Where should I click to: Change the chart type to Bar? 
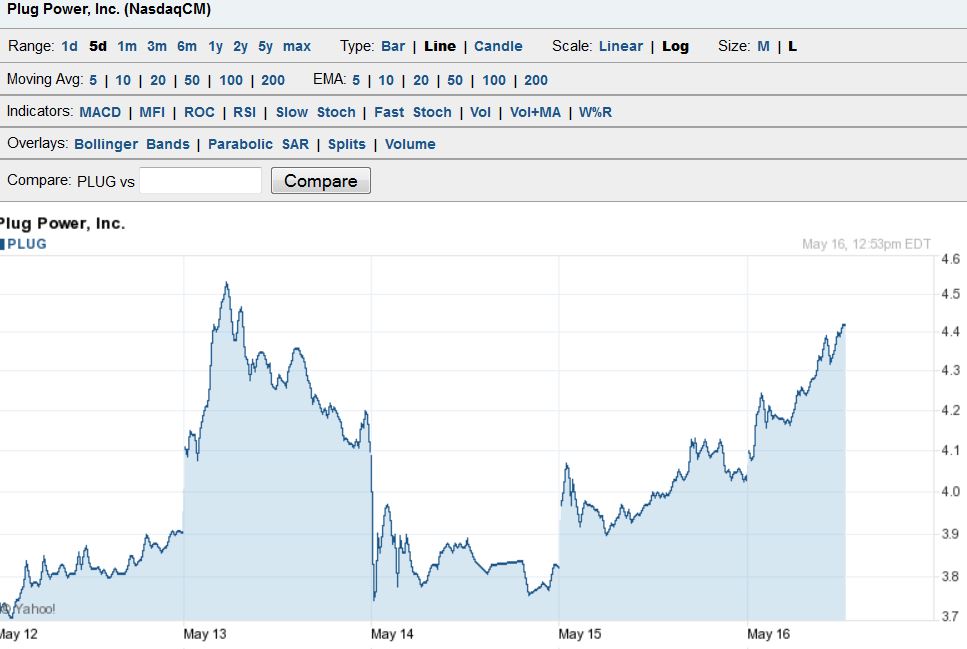click(x=393, y=46)
